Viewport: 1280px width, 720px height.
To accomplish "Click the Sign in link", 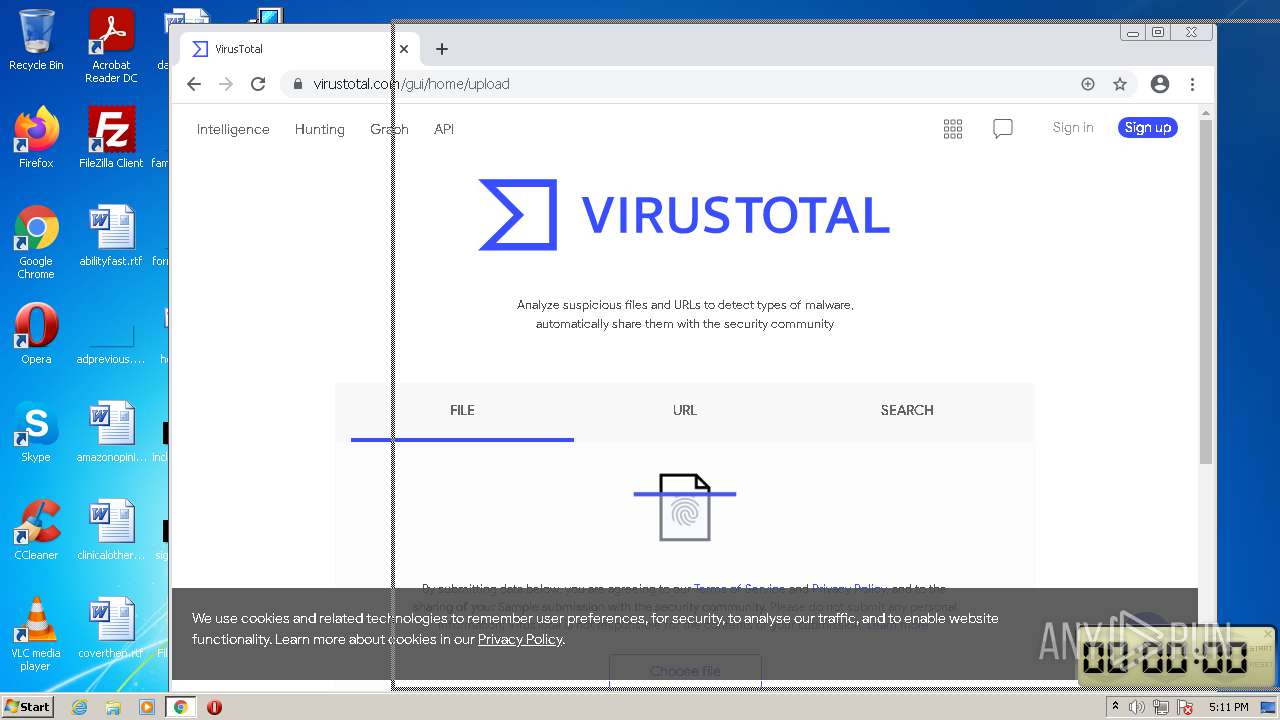I will point(1073,127).
